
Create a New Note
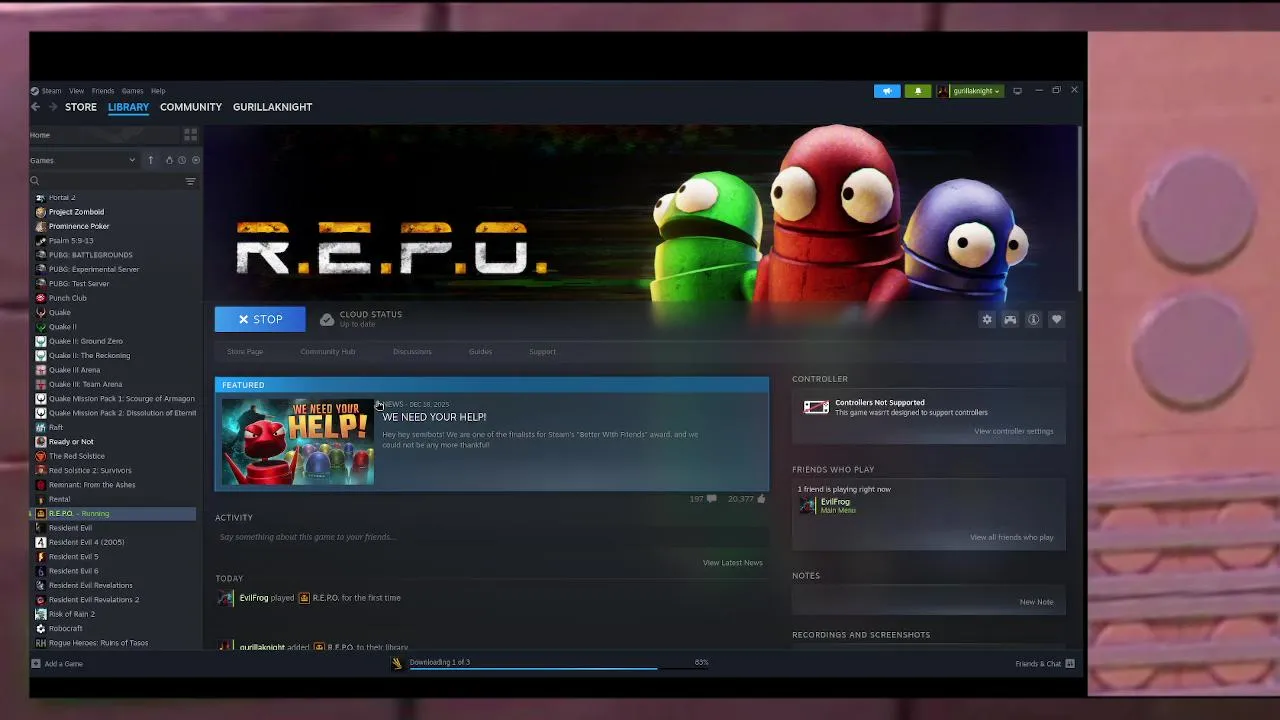pos(1036,602)
